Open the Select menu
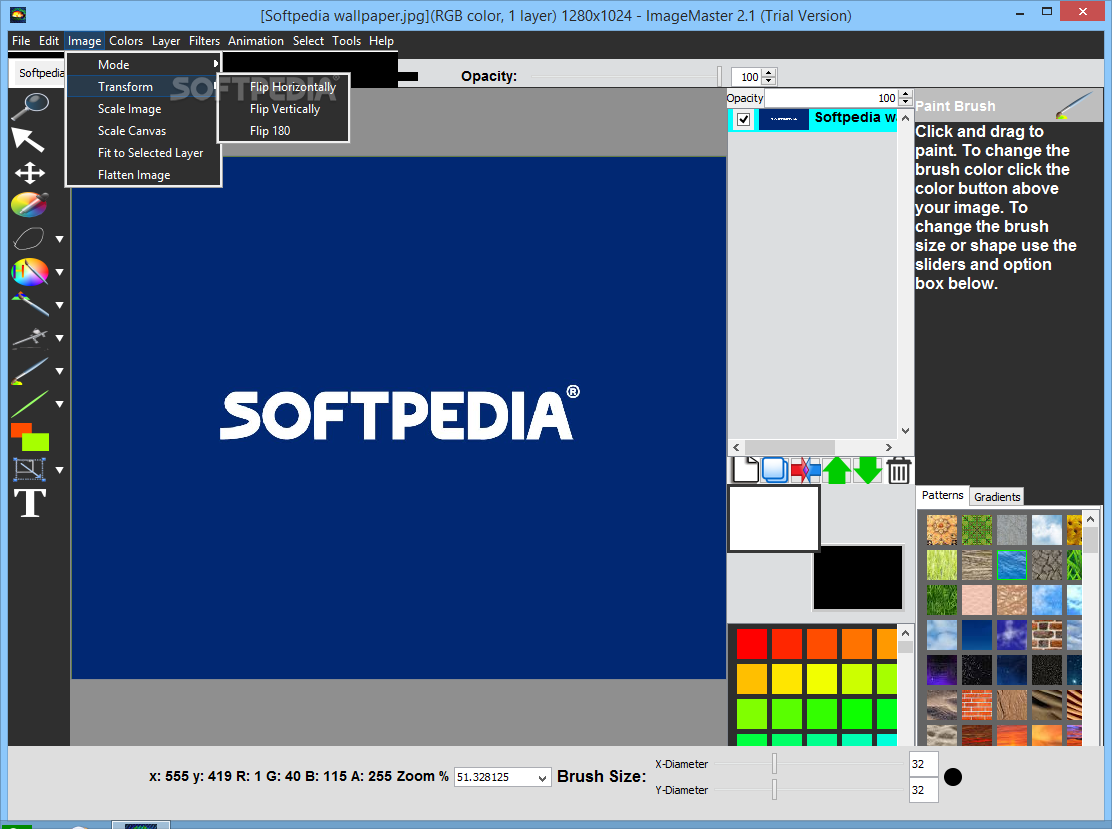 tap(308, 41)
